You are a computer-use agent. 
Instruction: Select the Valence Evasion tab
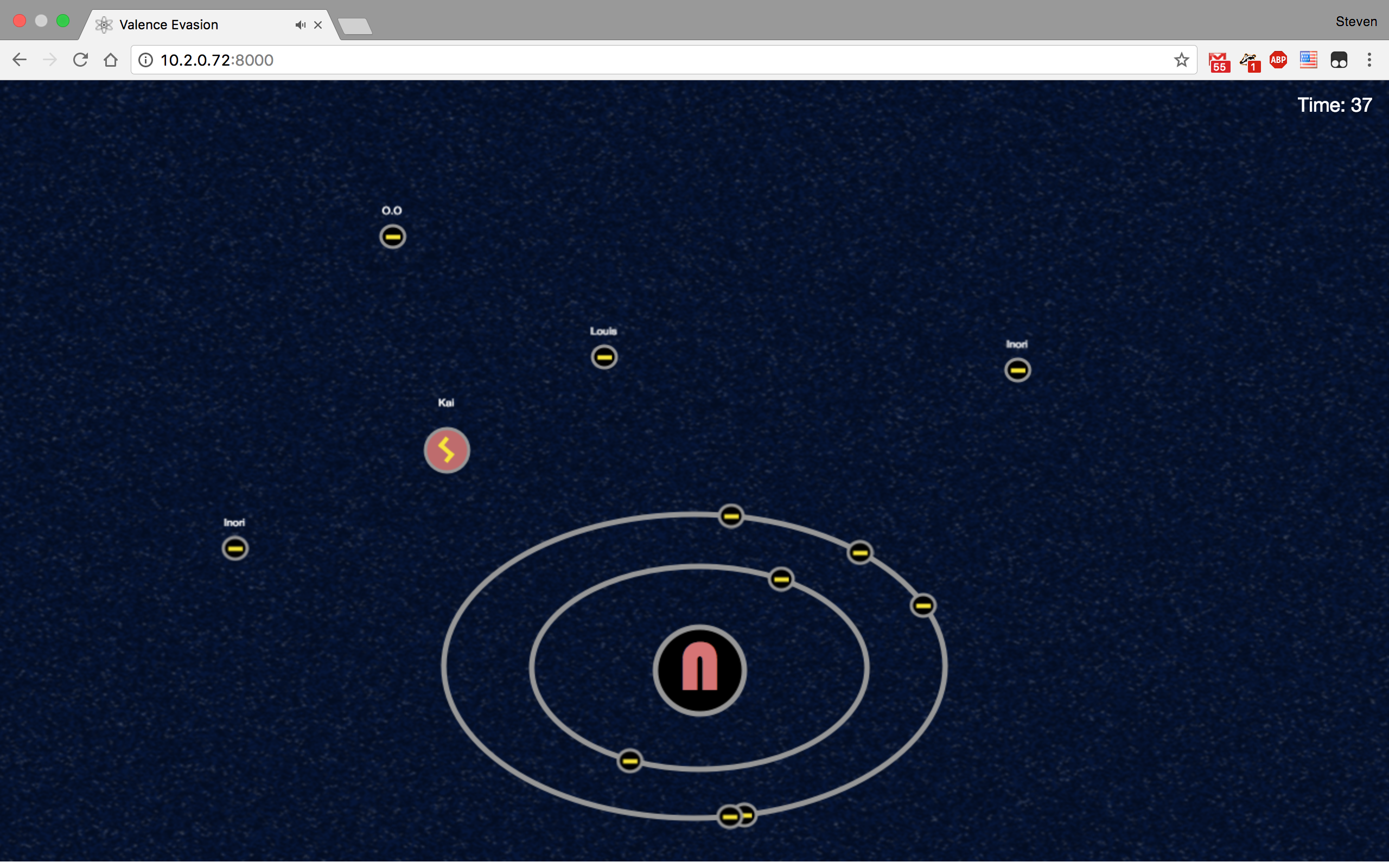(189, 25)
